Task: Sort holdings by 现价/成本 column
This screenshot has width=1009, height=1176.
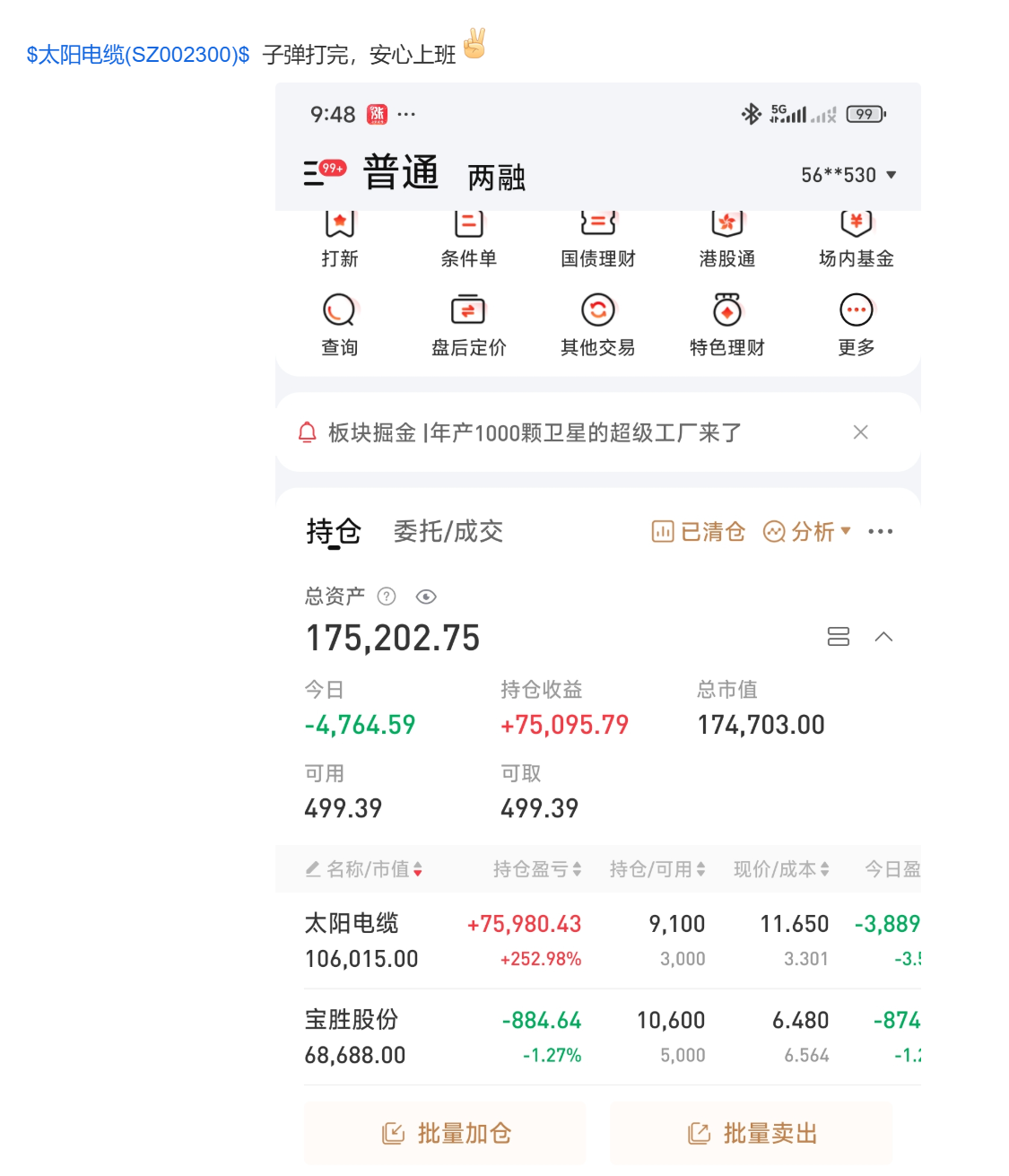Action: (x=781, y=869)
